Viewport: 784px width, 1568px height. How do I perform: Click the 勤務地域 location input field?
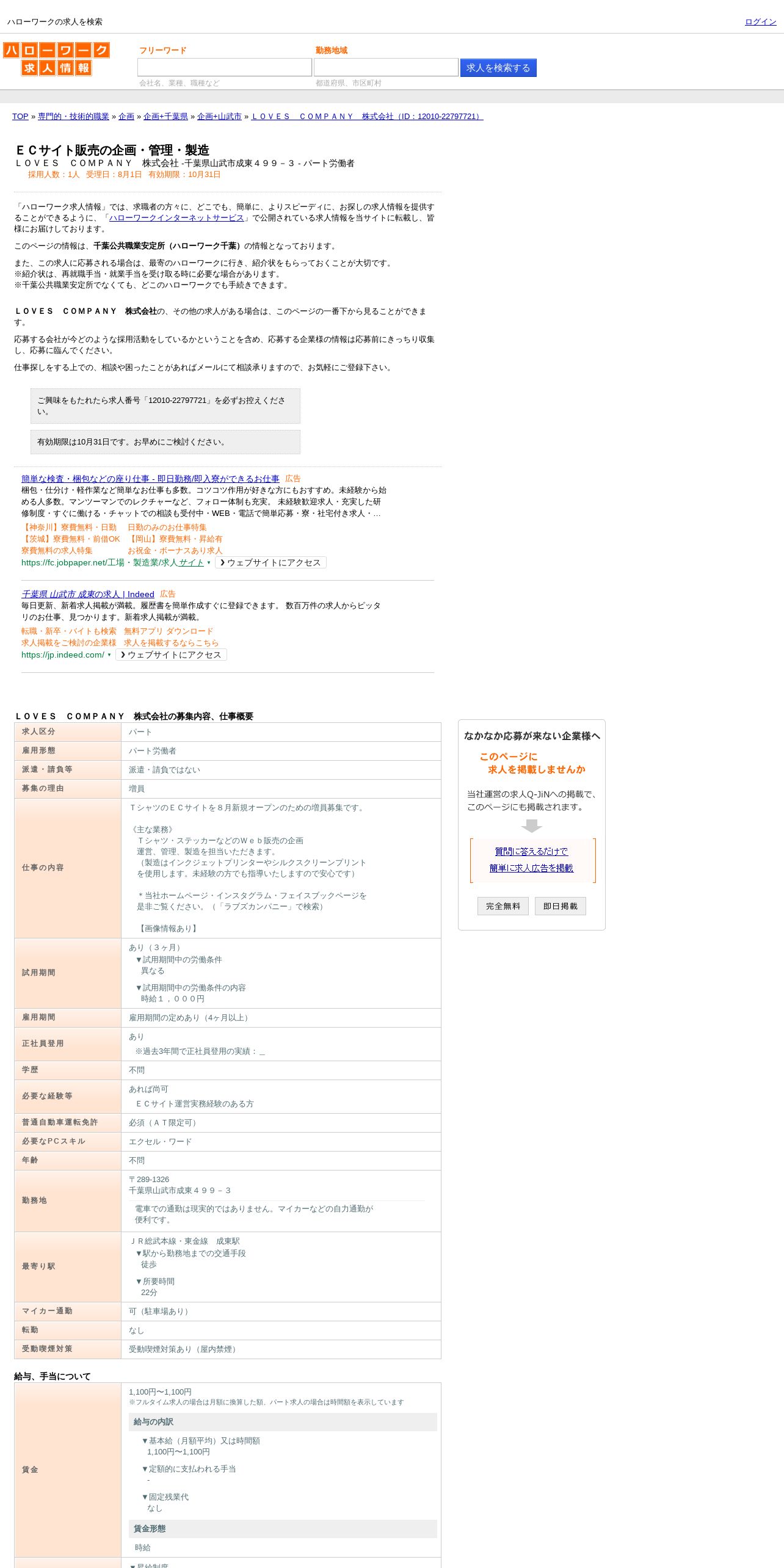tap(386, 67)
